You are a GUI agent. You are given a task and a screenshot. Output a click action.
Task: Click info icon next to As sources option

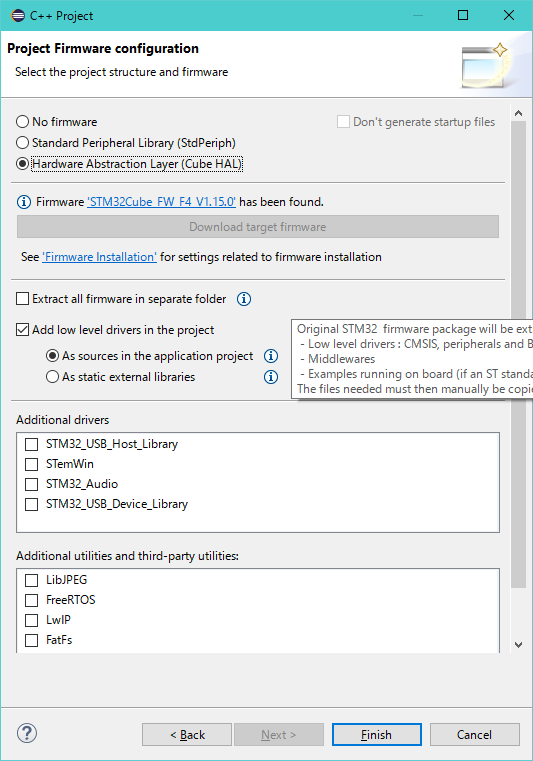click(271, 356)
